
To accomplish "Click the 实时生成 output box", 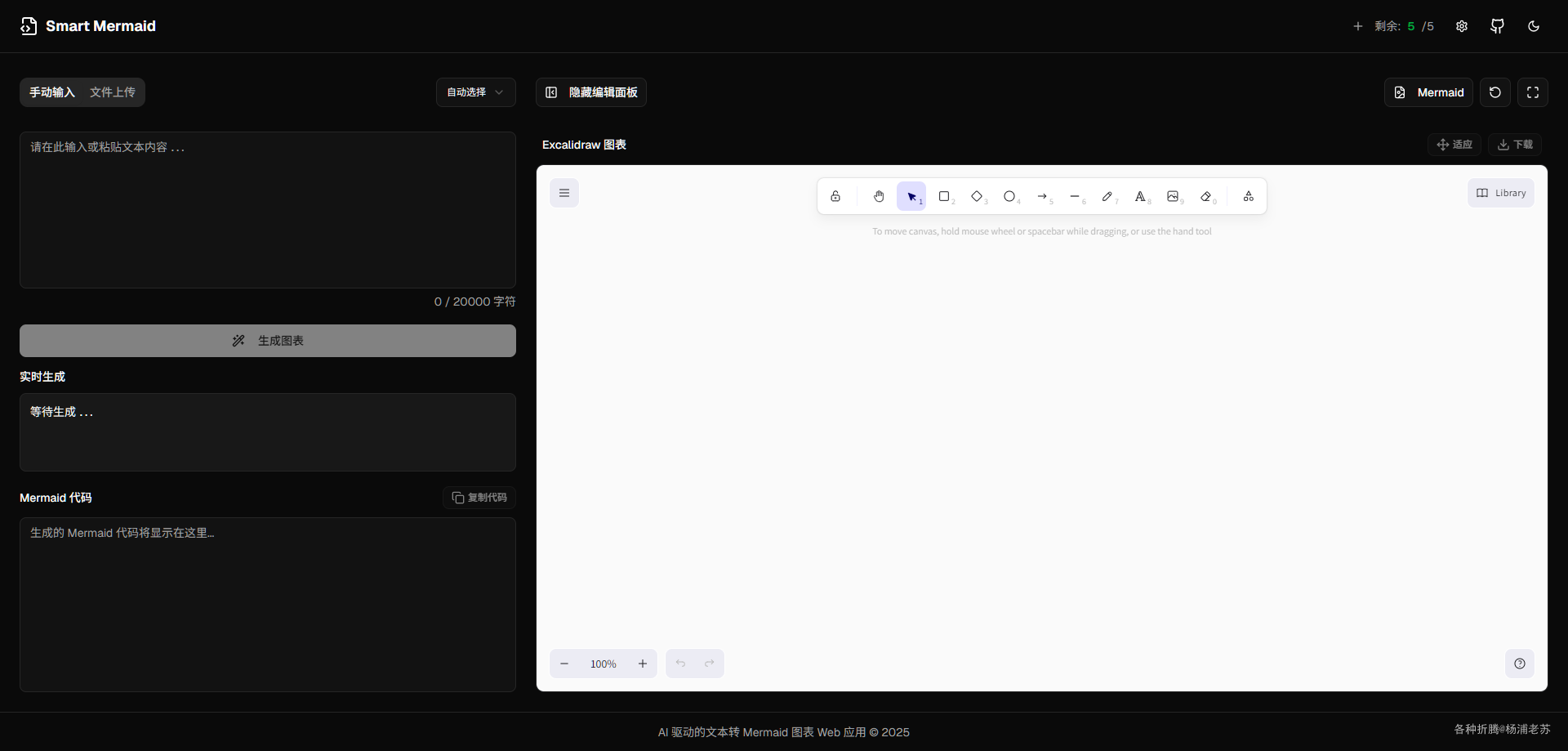I will pos(268,432).
